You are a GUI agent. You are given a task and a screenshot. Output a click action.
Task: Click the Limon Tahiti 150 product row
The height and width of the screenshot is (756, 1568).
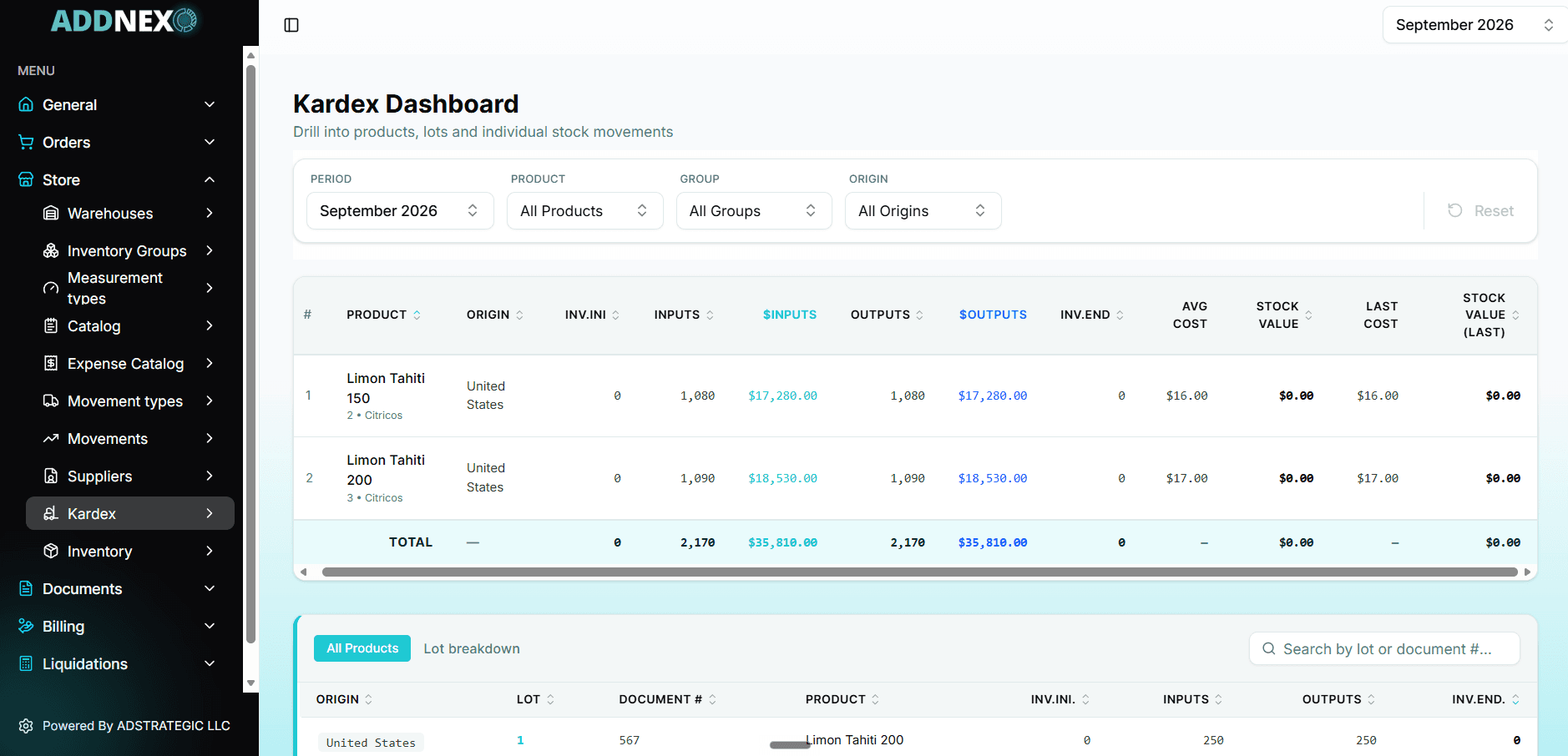(x=915, y=396)
